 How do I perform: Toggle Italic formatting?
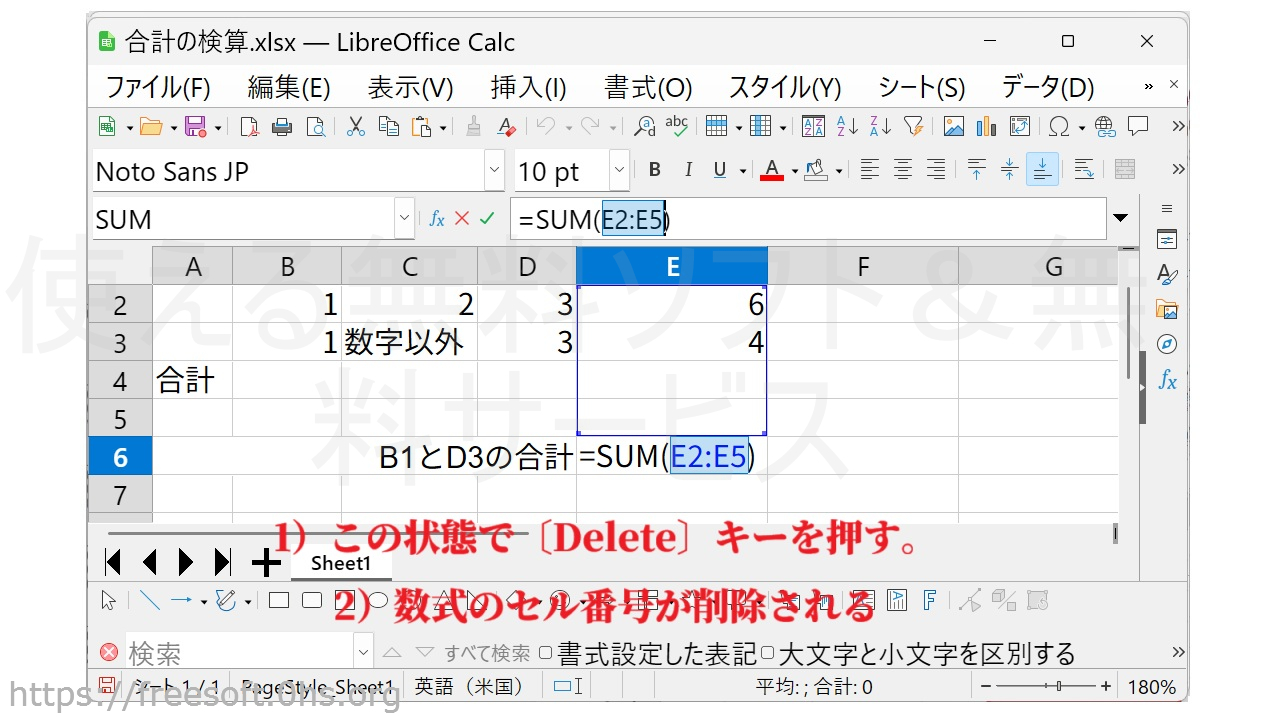pyautogui.click(x=687, y=171)
